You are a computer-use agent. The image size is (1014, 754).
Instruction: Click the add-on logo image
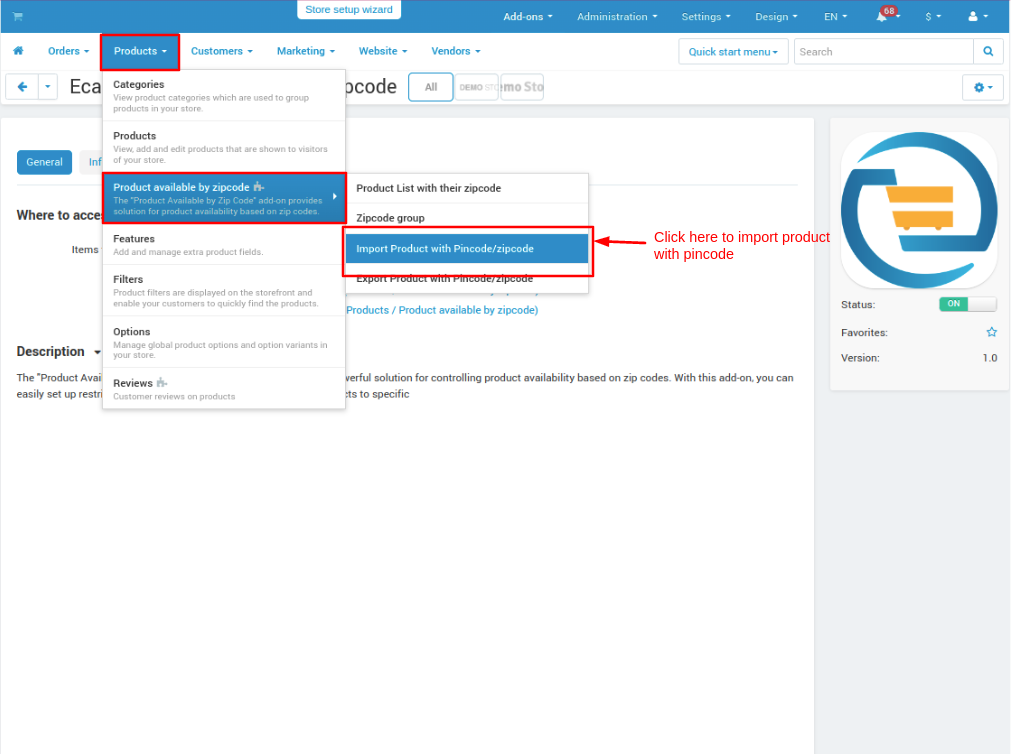pyautogui.click(x=918, y=210)
